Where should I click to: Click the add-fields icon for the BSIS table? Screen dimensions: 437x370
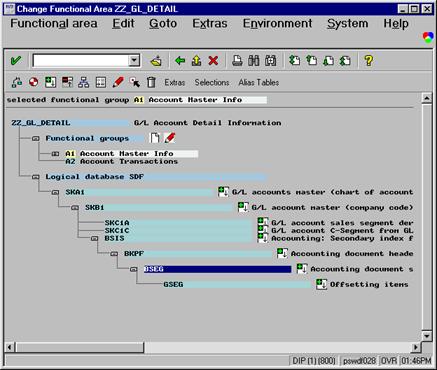(x=263, y=238)
